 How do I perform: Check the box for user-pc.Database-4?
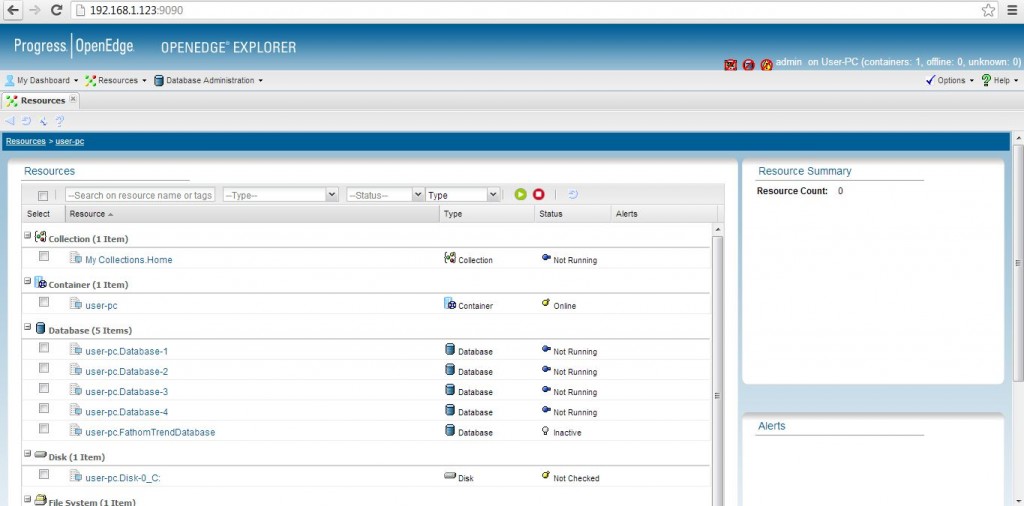tap(44, 409)
